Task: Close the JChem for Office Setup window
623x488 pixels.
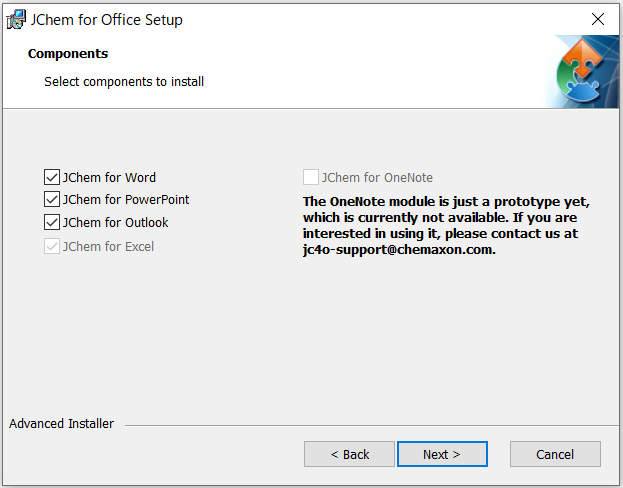Action: (x=598, y=19)
